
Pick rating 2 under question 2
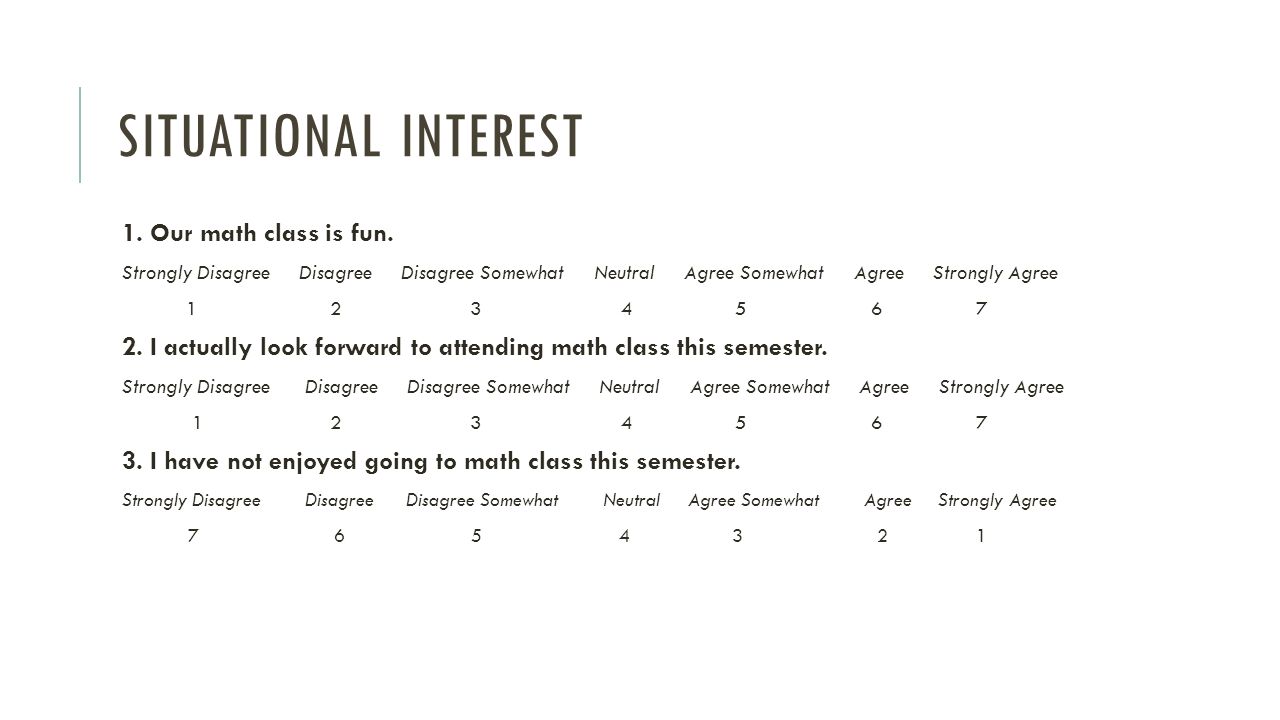(x=336, y=423)
